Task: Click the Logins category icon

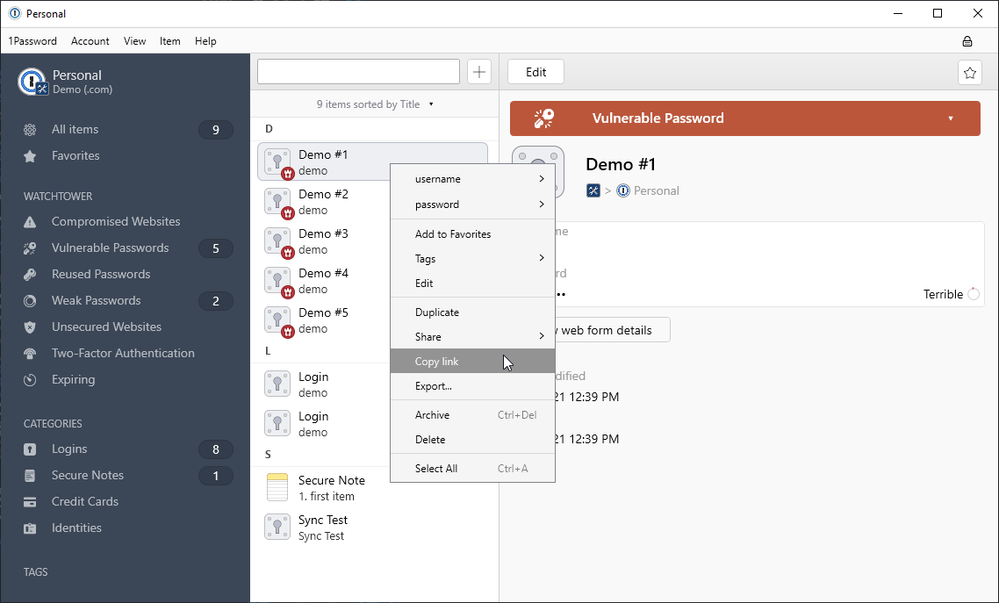Action: pos(30,449)
